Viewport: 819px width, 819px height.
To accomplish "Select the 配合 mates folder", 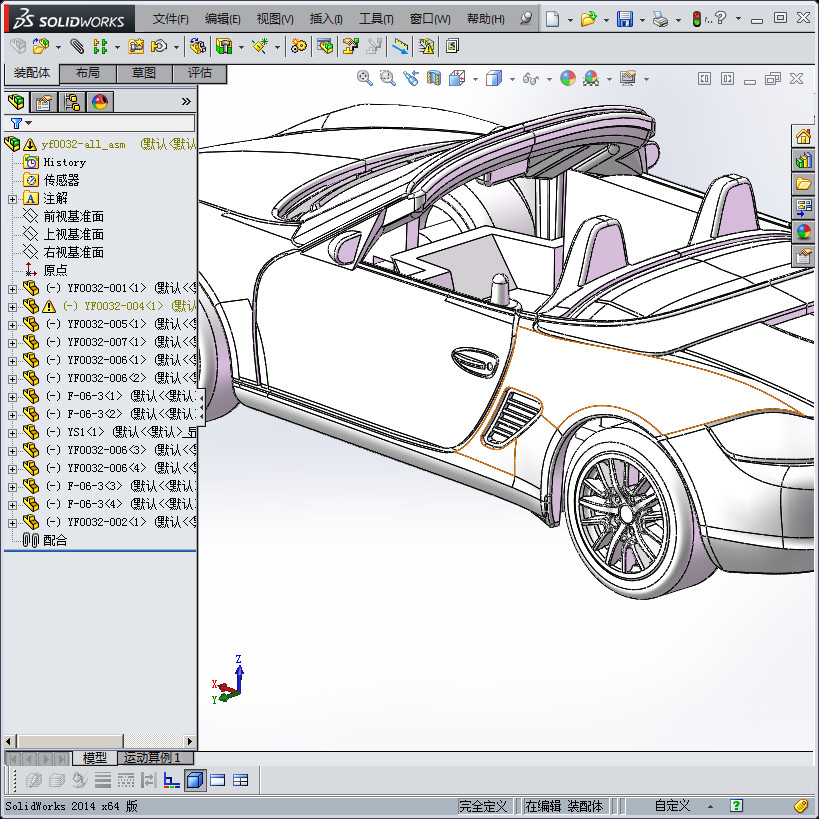I will (x=55, y=540).
